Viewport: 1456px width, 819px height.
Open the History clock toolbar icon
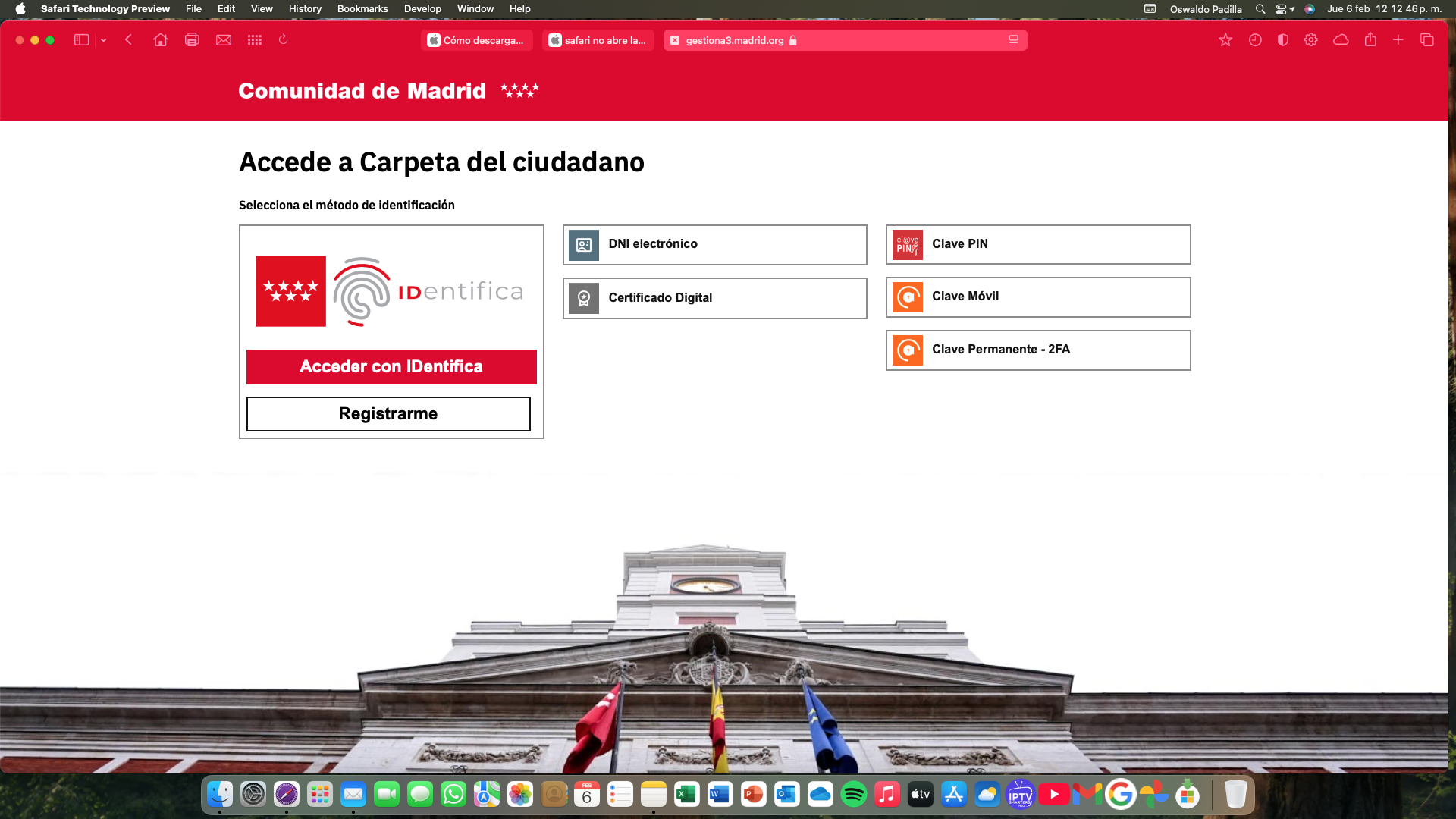coord(1255,40)
